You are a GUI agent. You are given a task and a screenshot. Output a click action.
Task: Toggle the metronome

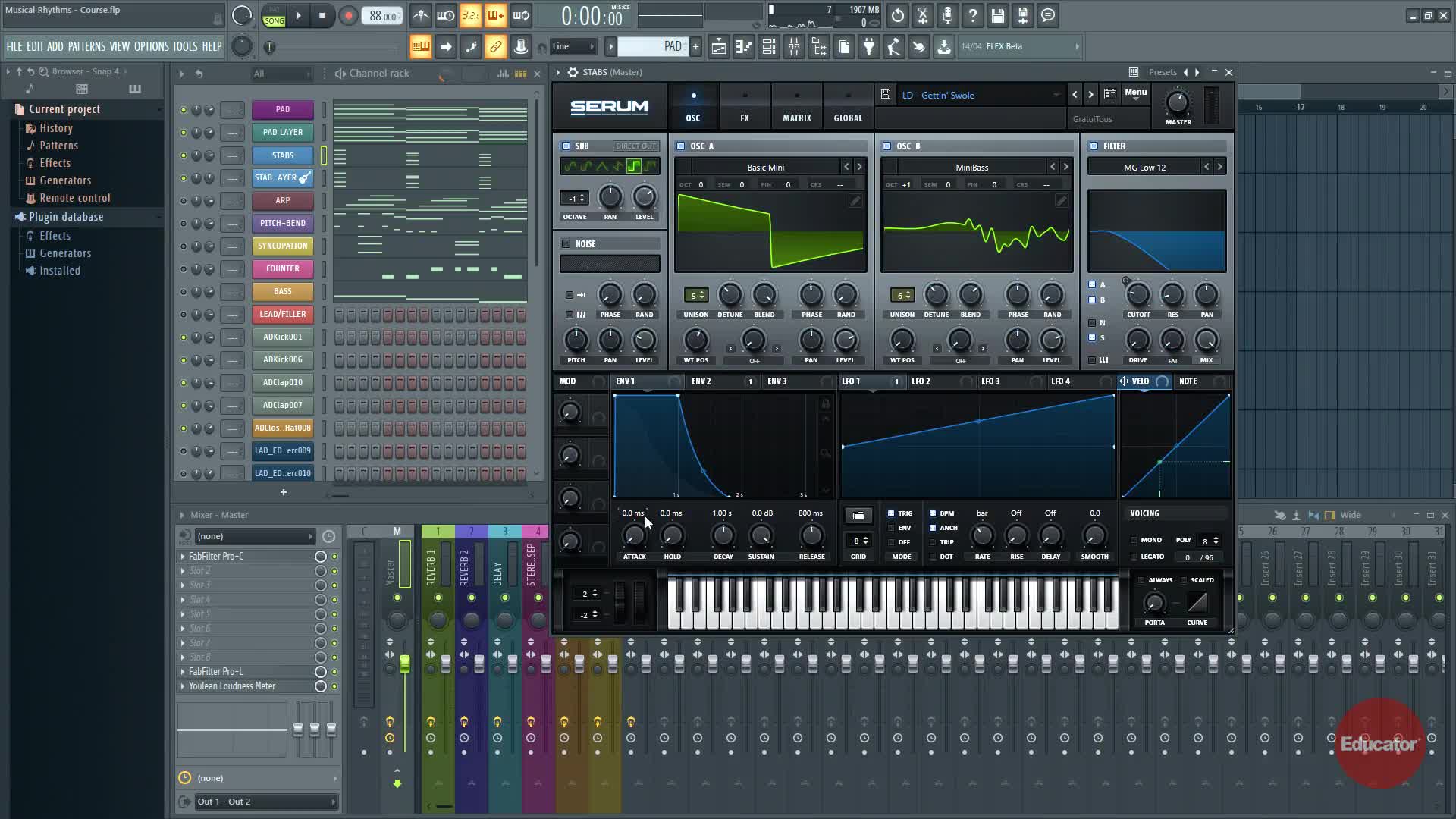click(421, 15)
